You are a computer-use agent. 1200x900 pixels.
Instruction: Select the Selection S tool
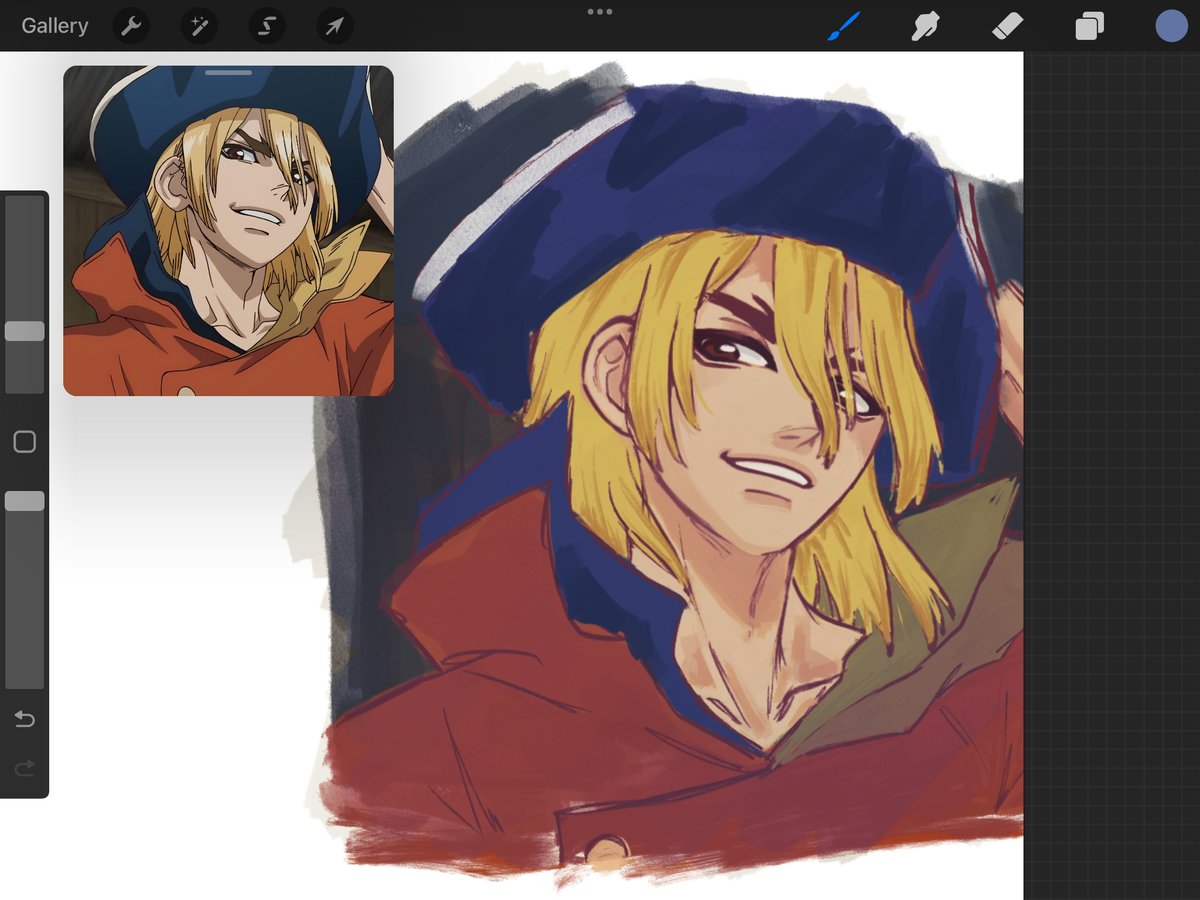(x=267, y=26)
